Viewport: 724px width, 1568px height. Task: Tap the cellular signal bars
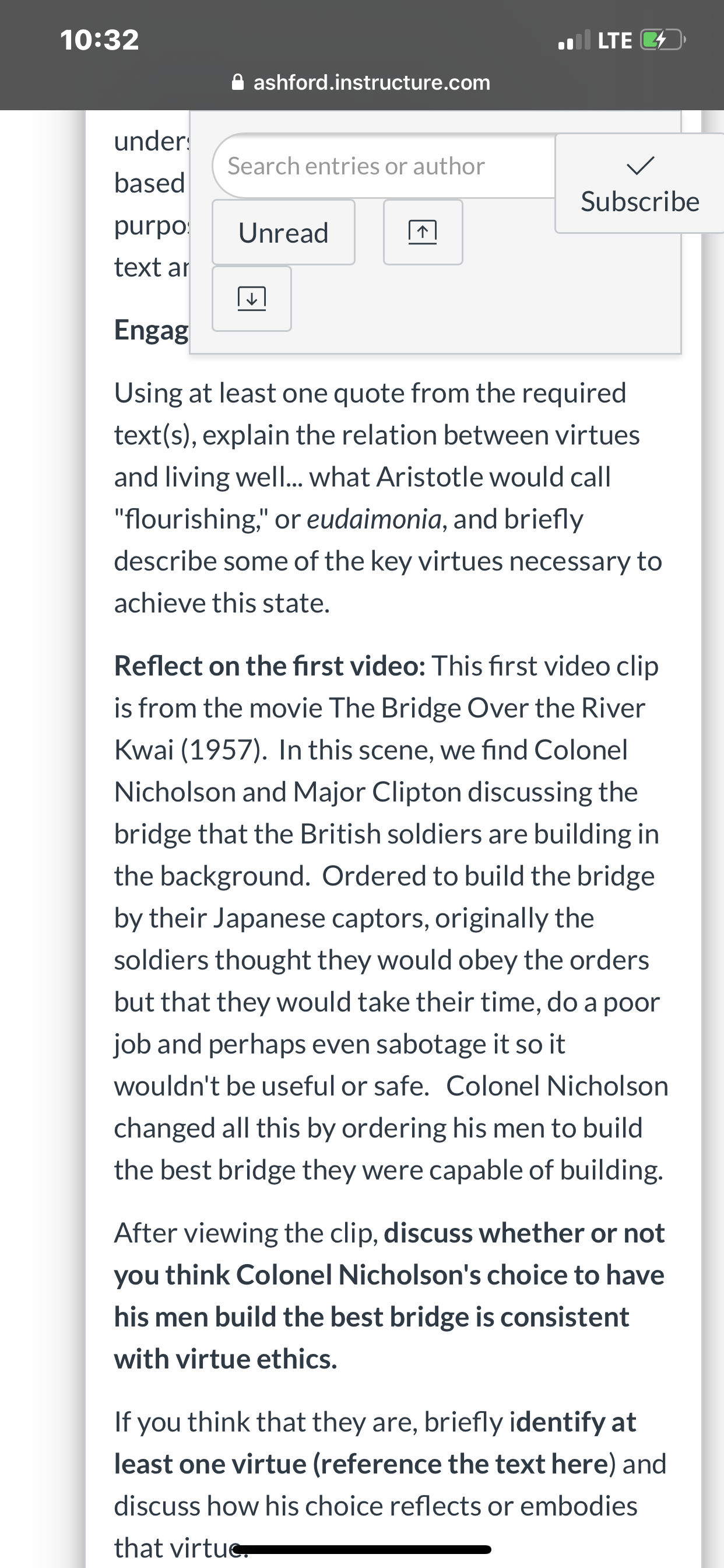[574, 40]
